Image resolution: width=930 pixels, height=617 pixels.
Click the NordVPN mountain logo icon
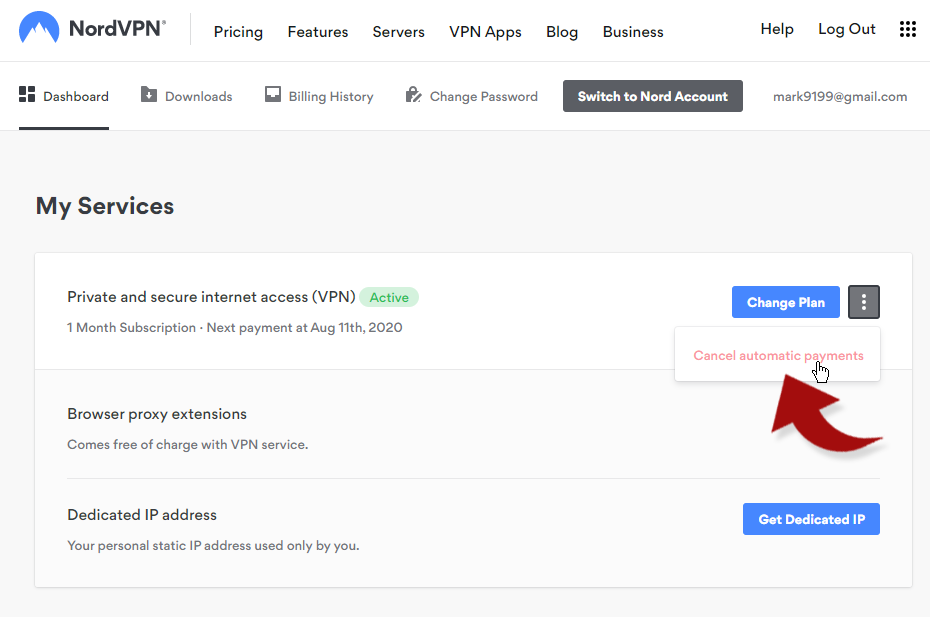pyautogui.click(x=39, y=28)
